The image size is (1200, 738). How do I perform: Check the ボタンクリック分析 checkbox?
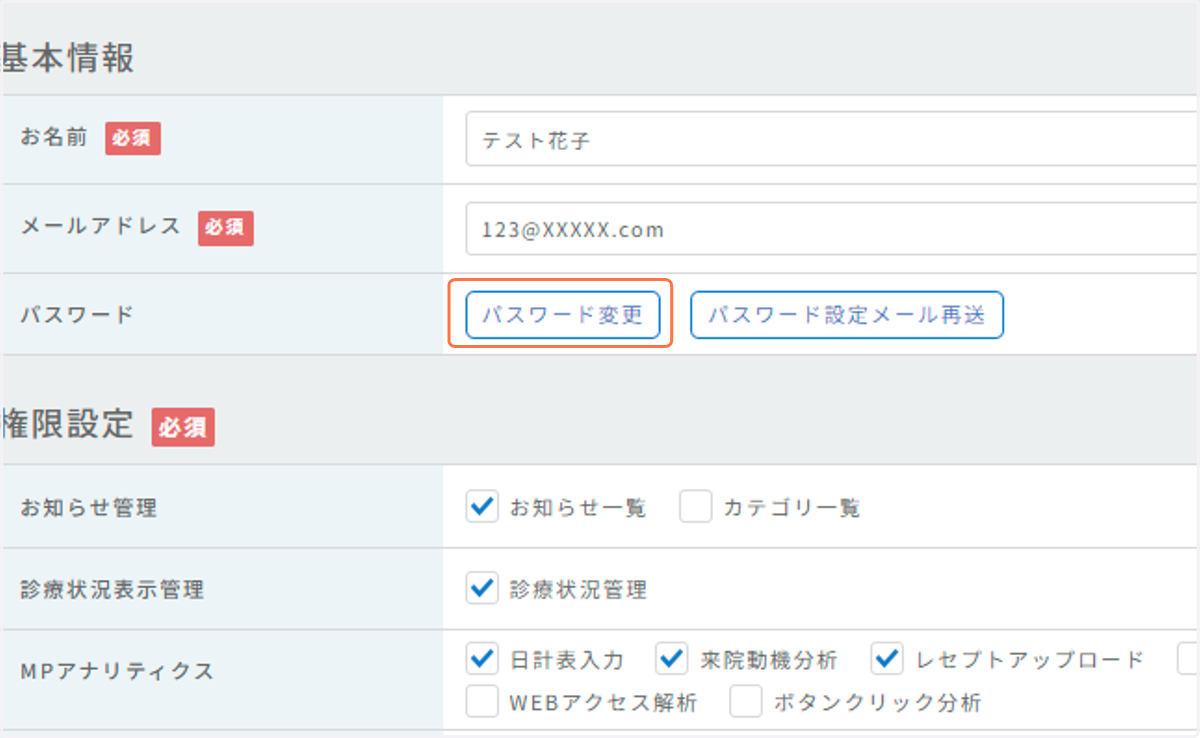[x=746, y=702]
